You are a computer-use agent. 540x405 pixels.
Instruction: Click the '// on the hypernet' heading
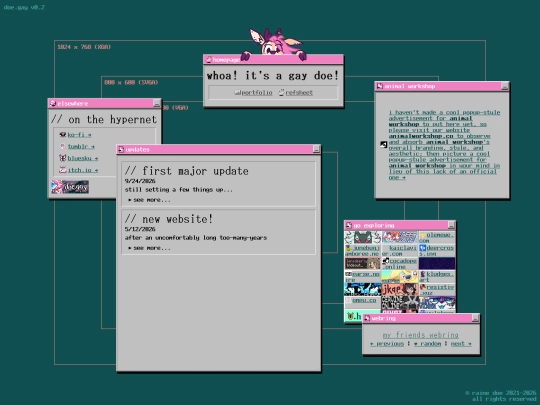click(104, 120)
